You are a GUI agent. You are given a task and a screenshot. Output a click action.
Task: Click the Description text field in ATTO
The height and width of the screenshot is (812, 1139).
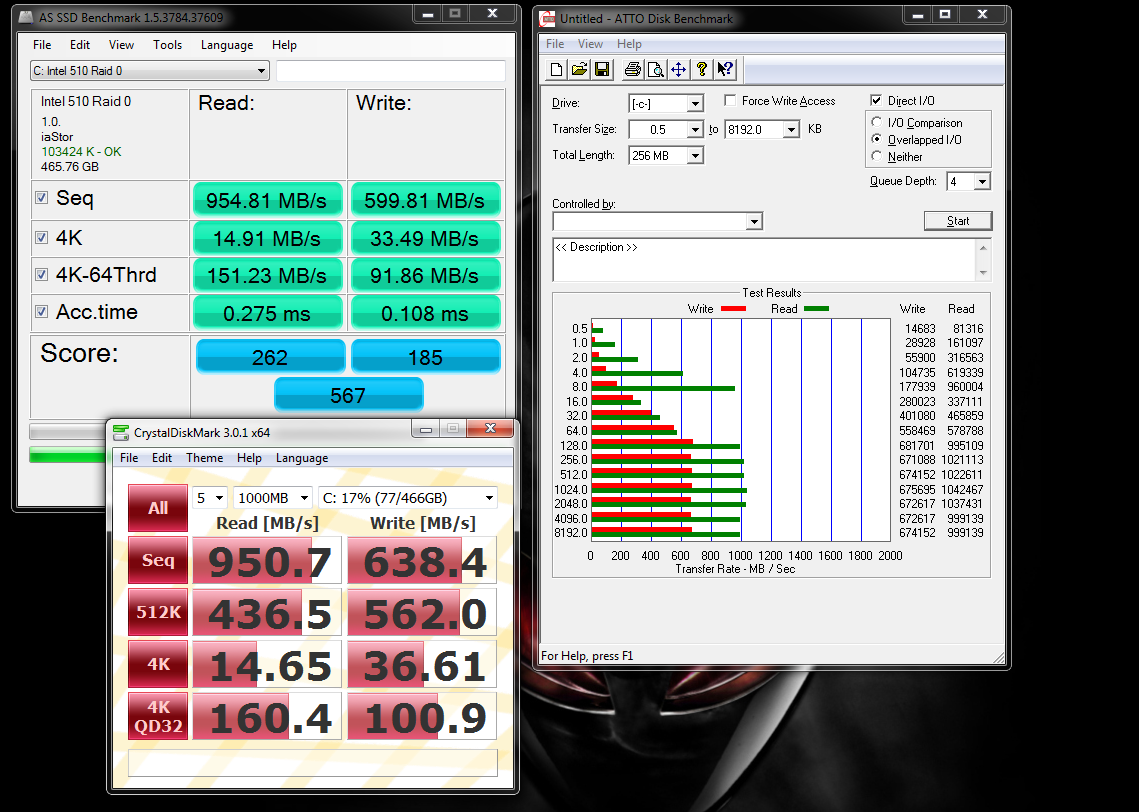[764, 259]
